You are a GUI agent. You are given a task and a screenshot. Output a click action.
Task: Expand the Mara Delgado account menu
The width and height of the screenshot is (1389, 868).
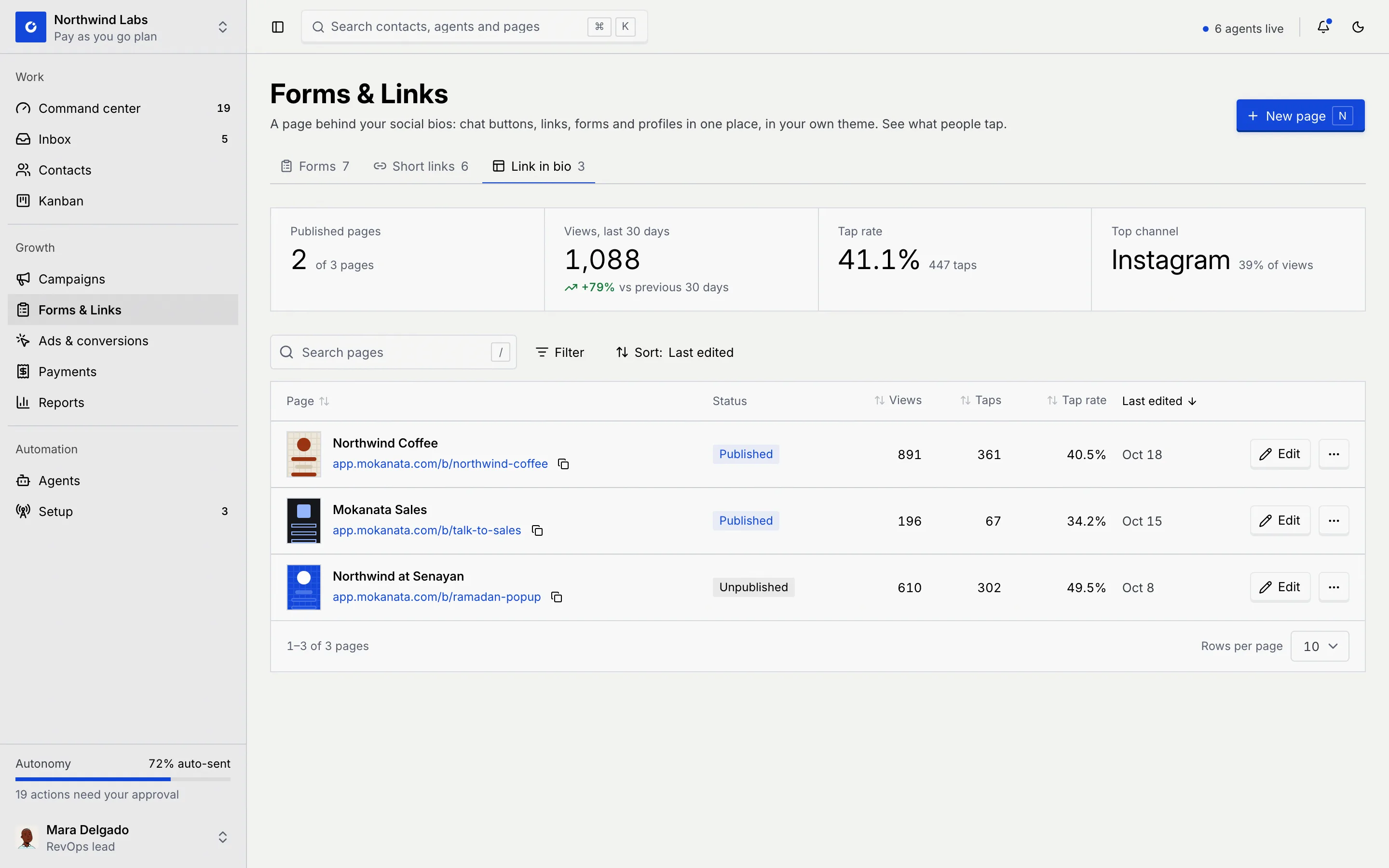(x=223, y=838)
